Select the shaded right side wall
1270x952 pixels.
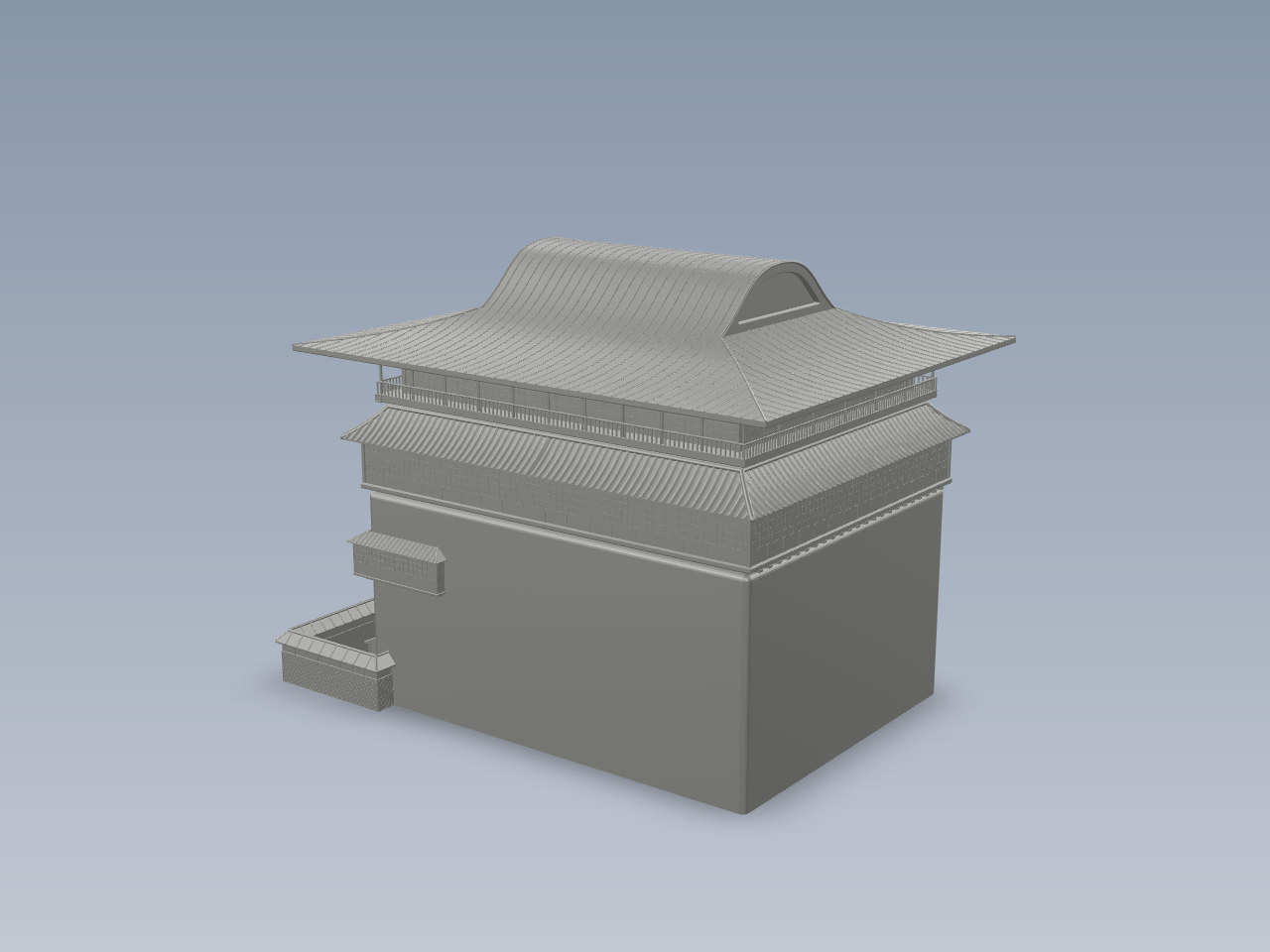click(x=843, y=654)
